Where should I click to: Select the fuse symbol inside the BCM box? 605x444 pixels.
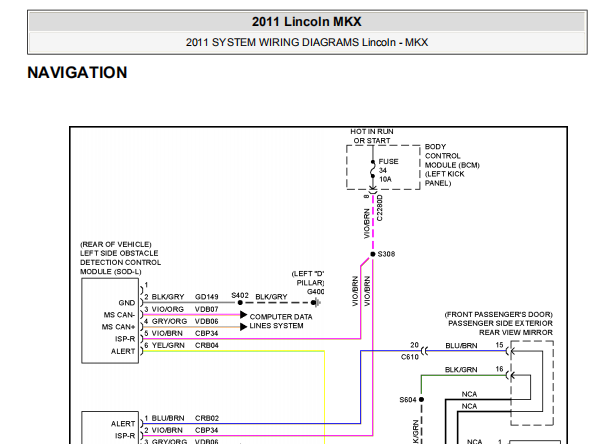pos(373,169)
